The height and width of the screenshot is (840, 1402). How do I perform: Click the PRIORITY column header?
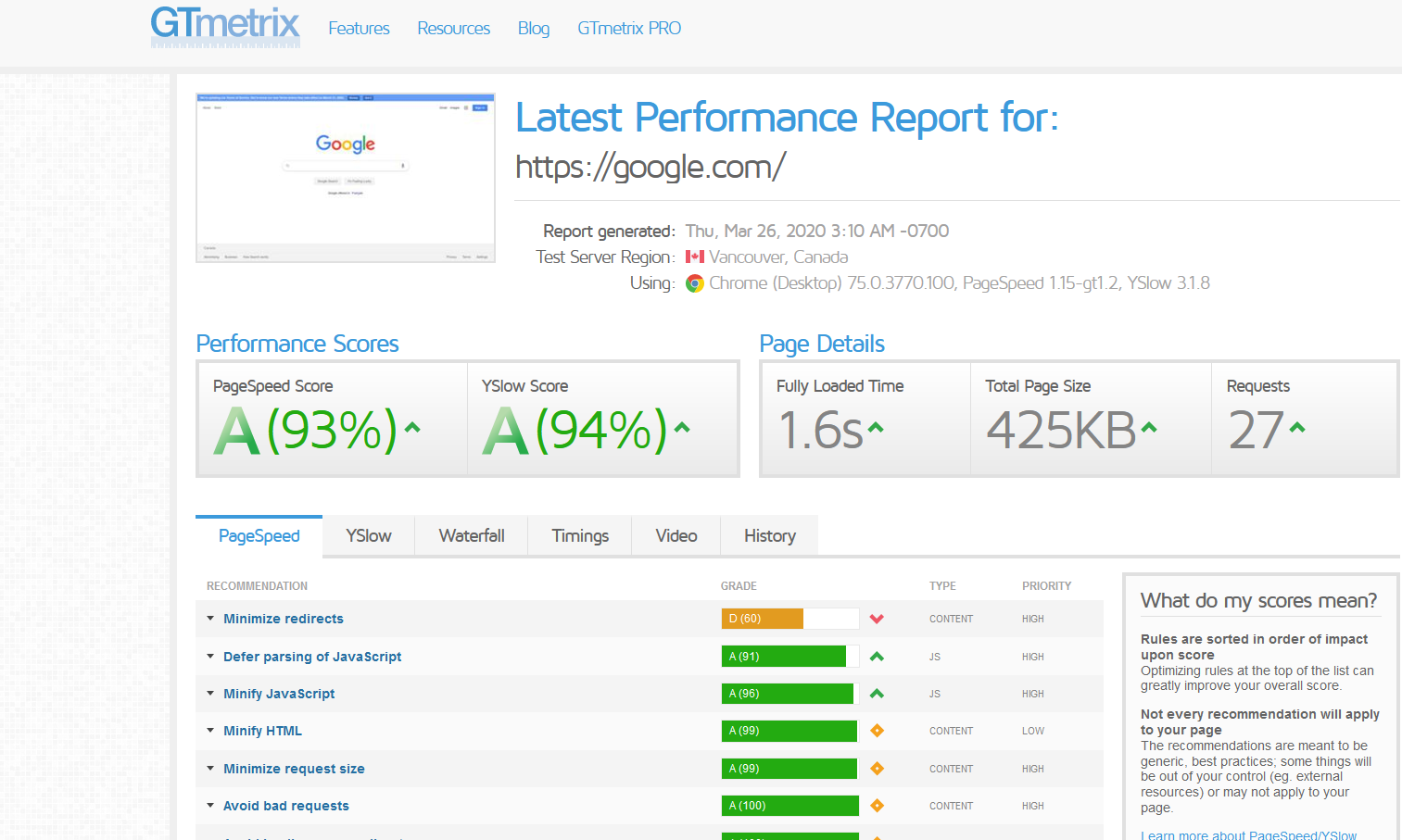click(x=1047, y=586)
